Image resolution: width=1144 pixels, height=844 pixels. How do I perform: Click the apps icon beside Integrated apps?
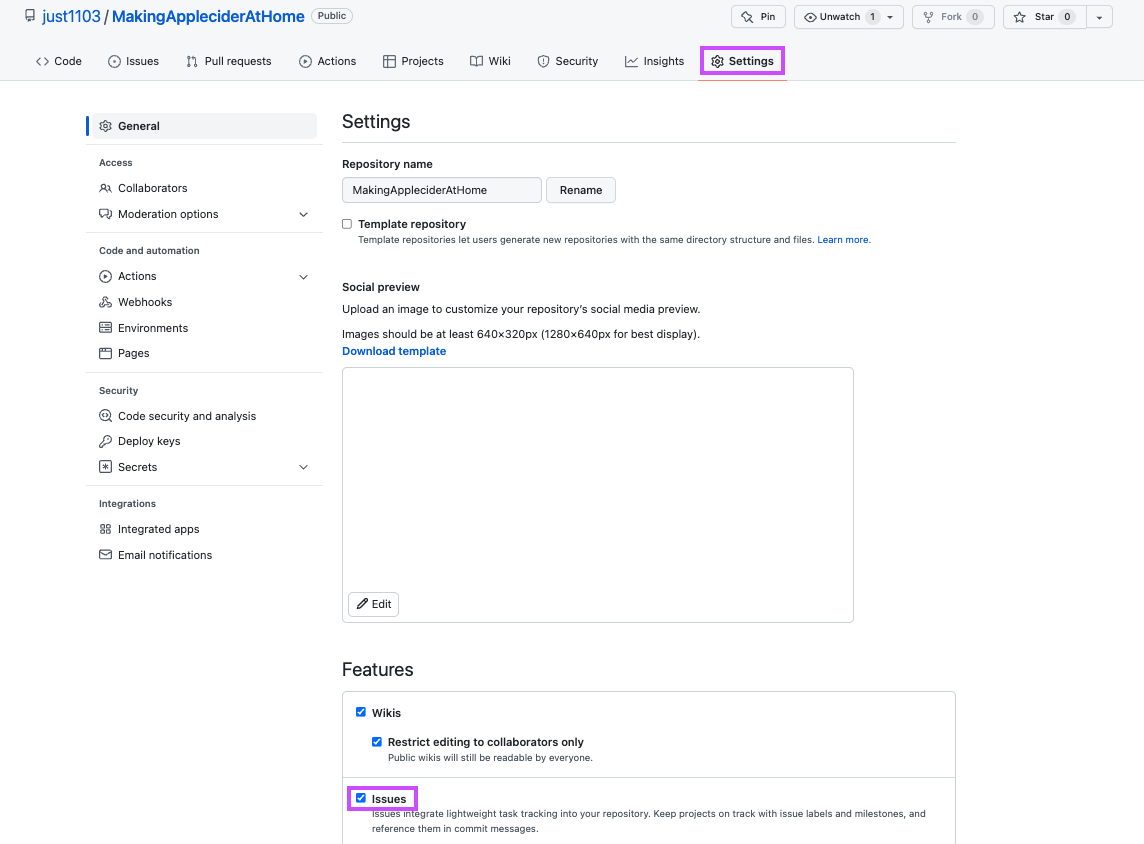tap(106, 529)
